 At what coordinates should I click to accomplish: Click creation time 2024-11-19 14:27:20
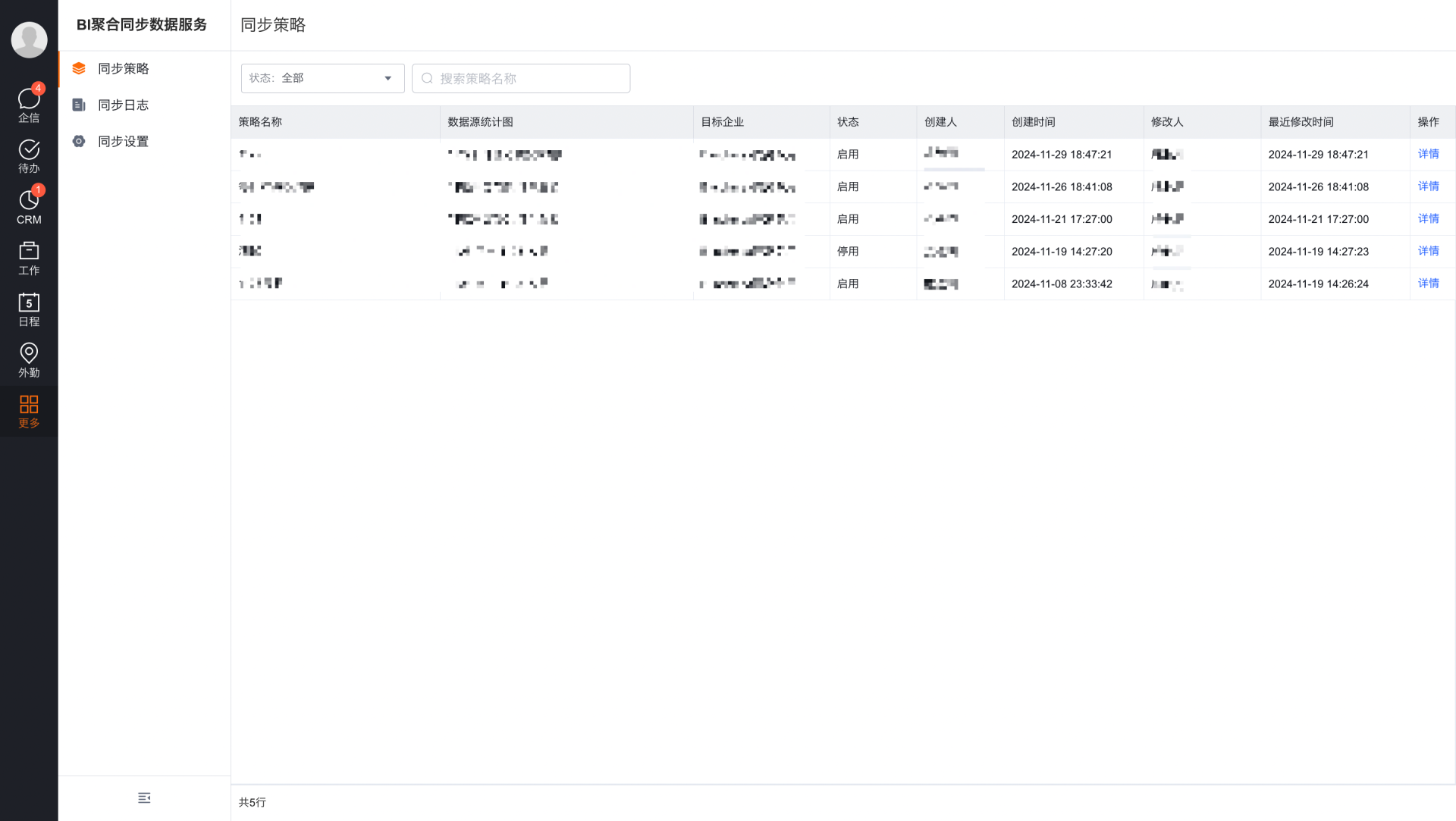click(1062, 252)
